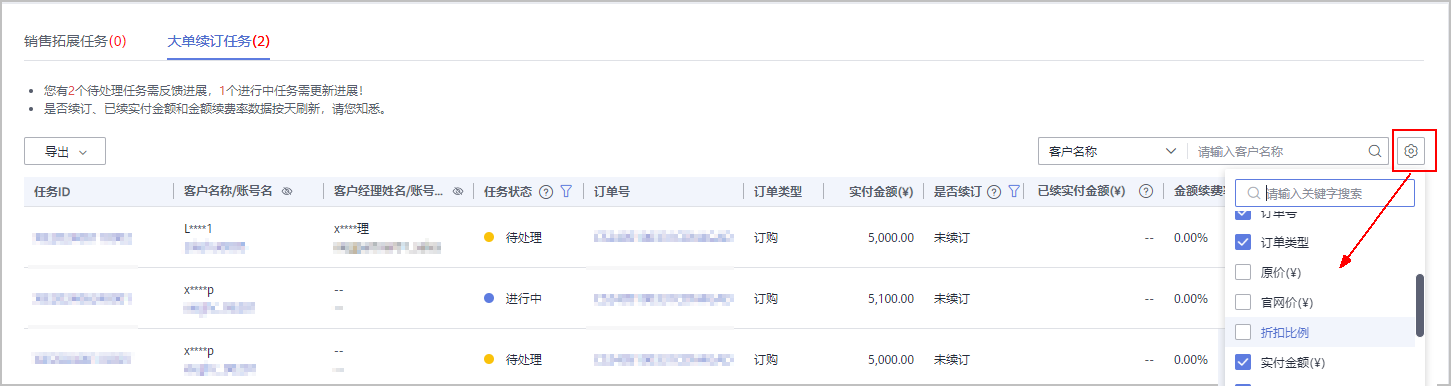Viewport: 1451px width, 386px height.
Task: Toggle eye icon beside 客户经理姓名 header
Action: click(x=458, y=191)
